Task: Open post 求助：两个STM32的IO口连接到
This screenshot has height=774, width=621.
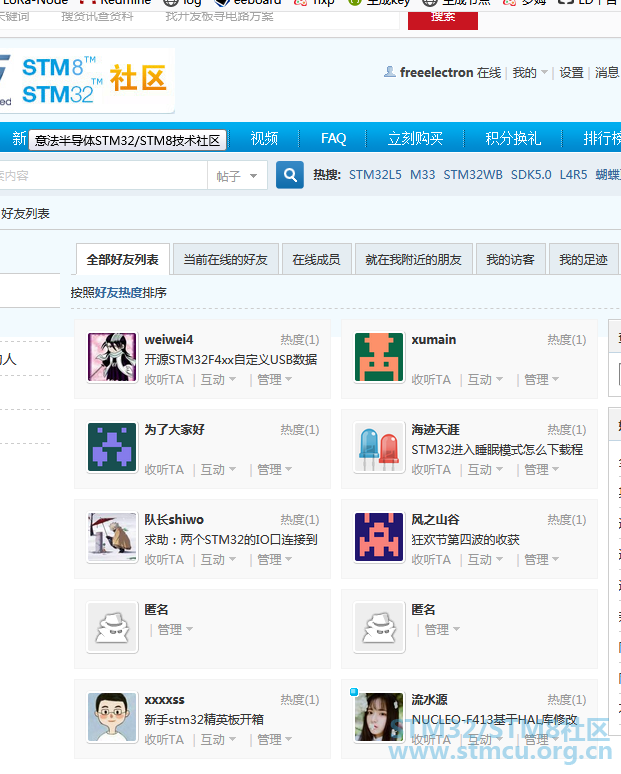Action: click(231, 540)
